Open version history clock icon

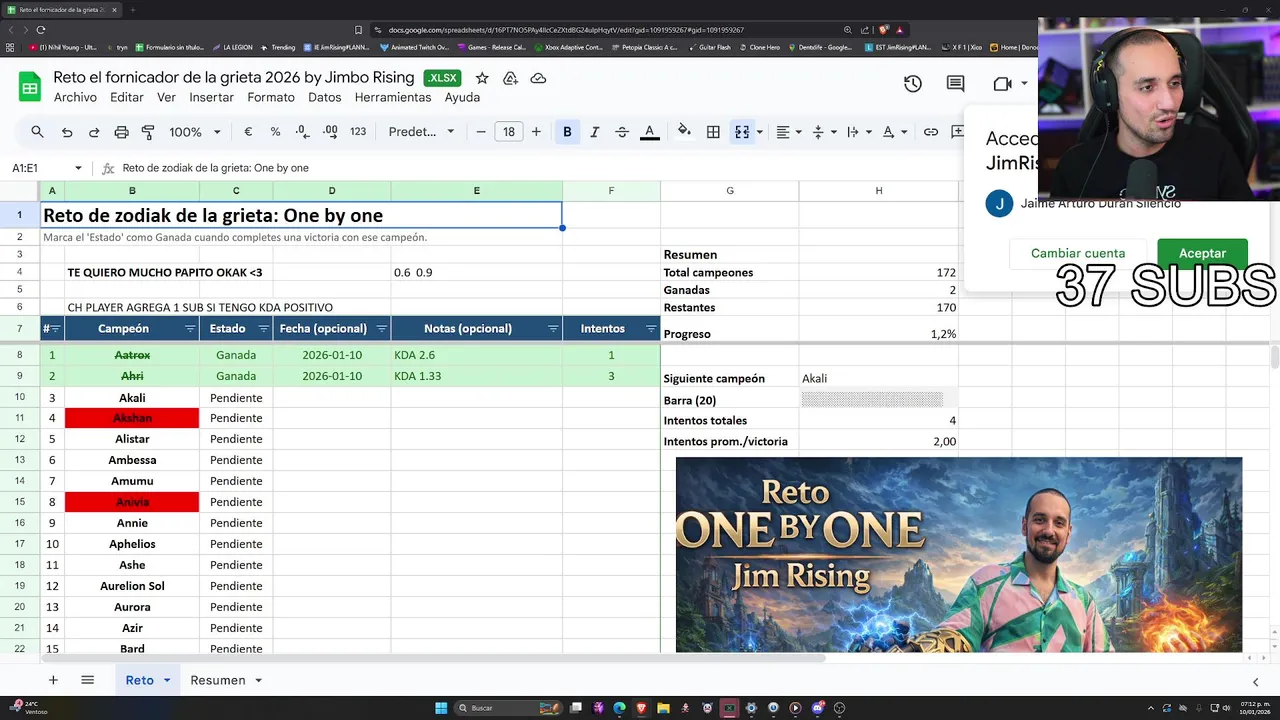pos(912,85)
